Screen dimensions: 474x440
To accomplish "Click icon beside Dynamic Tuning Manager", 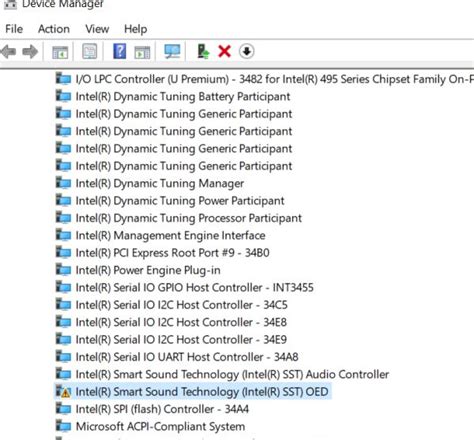I will [x=63, y=183].
